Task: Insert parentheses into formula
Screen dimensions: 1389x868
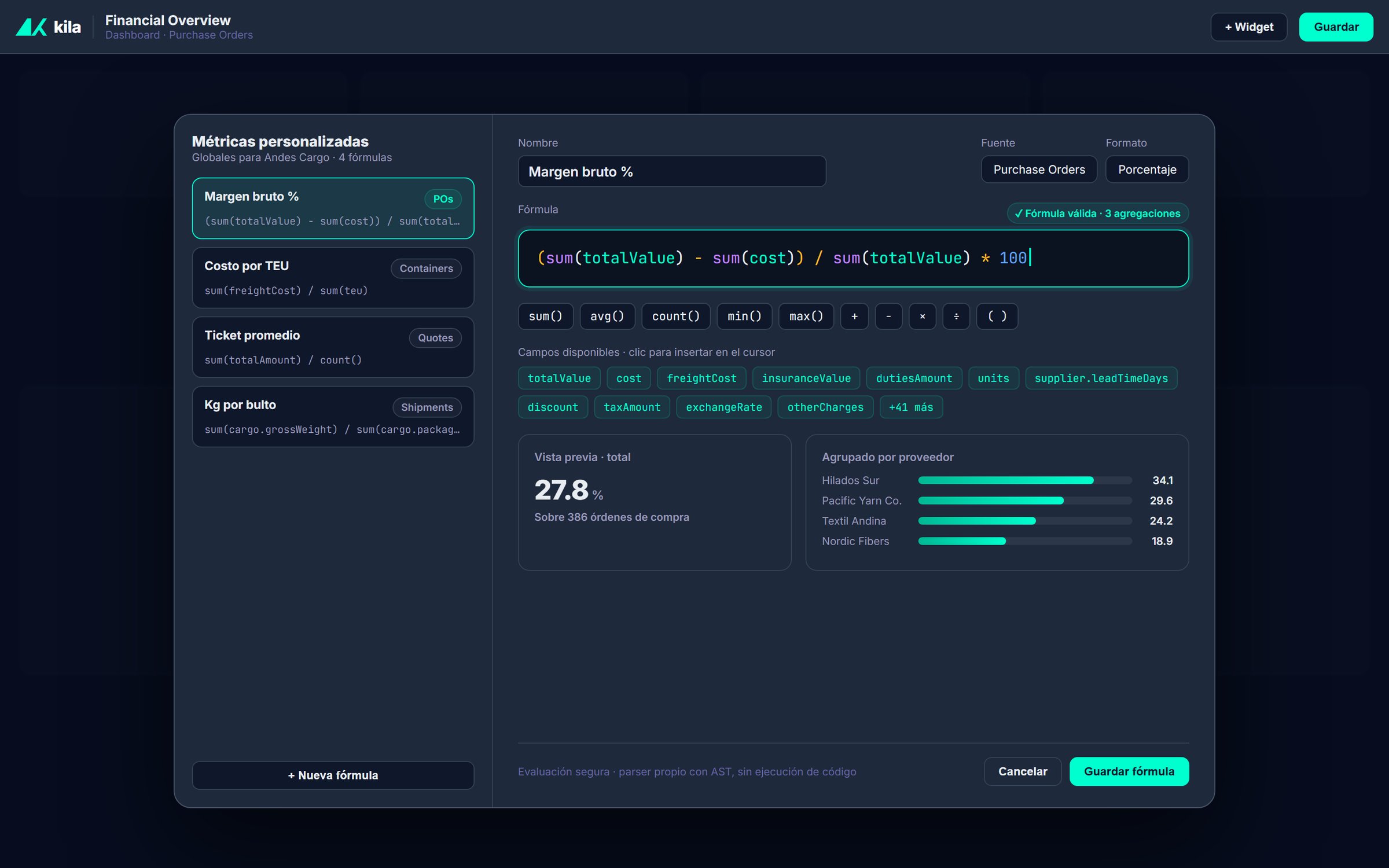Action: pyautogui.click(x=997, y=316)
